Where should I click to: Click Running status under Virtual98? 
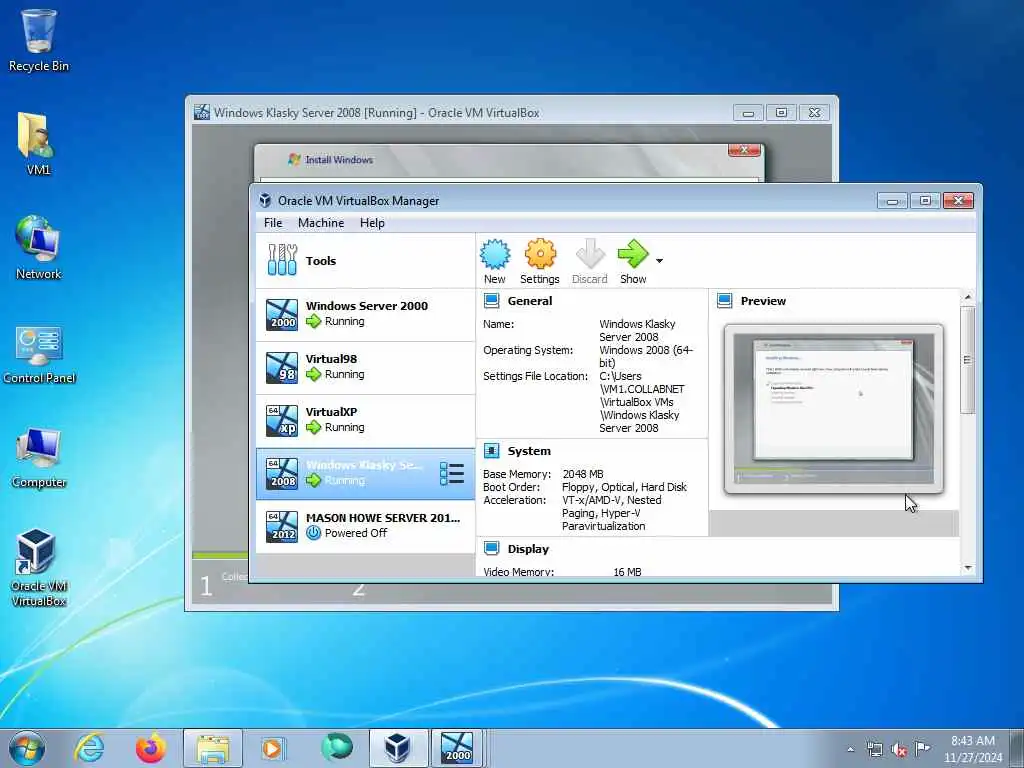click(344, 374)
